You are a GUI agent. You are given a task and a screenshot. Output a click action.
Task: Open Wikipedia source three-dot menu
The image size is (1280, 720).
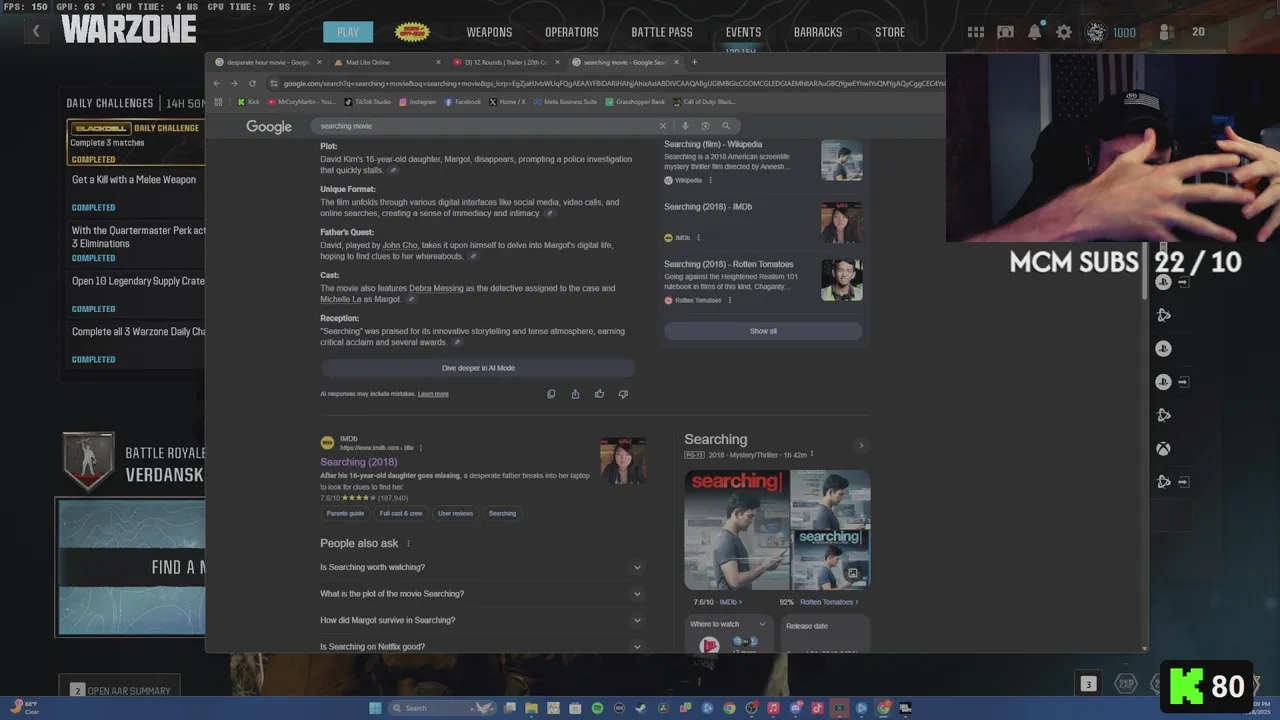click(710, 180)
